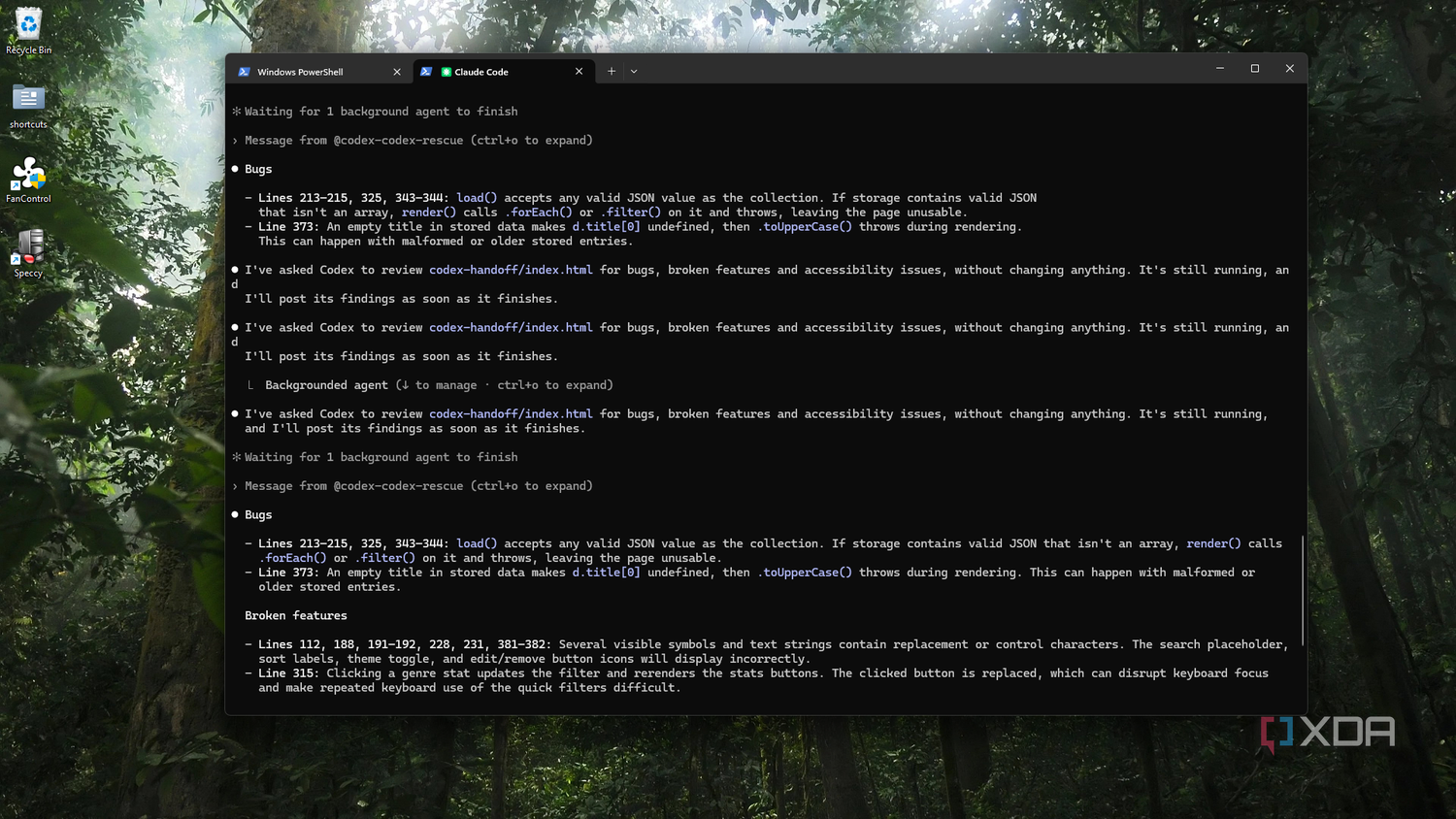The image size is (1456, 819).
Task: Open the Recycle Bin desktop icon
Action: point(28,31)
